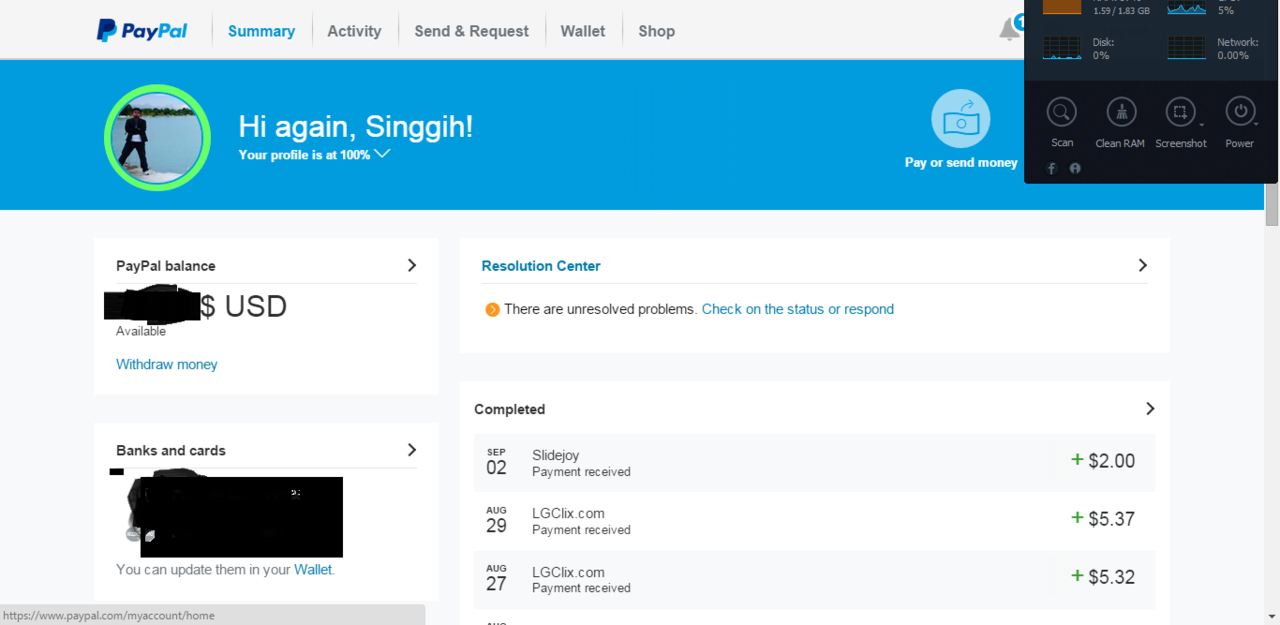1280x625 pixels.
Task: Open the Shop tab
Action: coord(656,31)
